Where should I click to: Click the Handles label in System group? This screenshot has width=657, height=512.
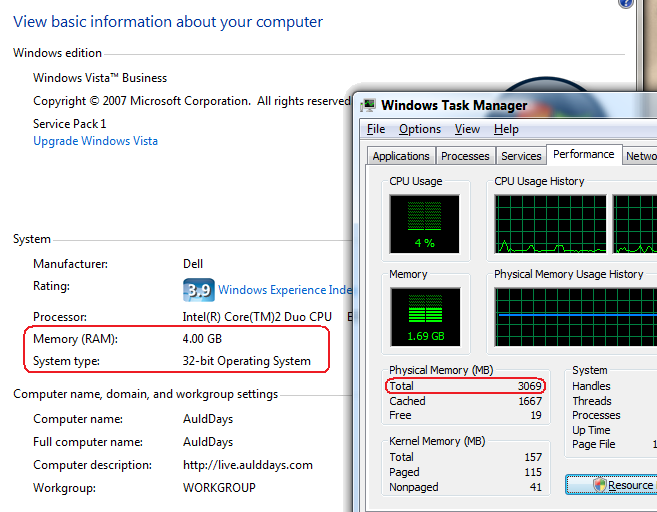coord(591,386)
